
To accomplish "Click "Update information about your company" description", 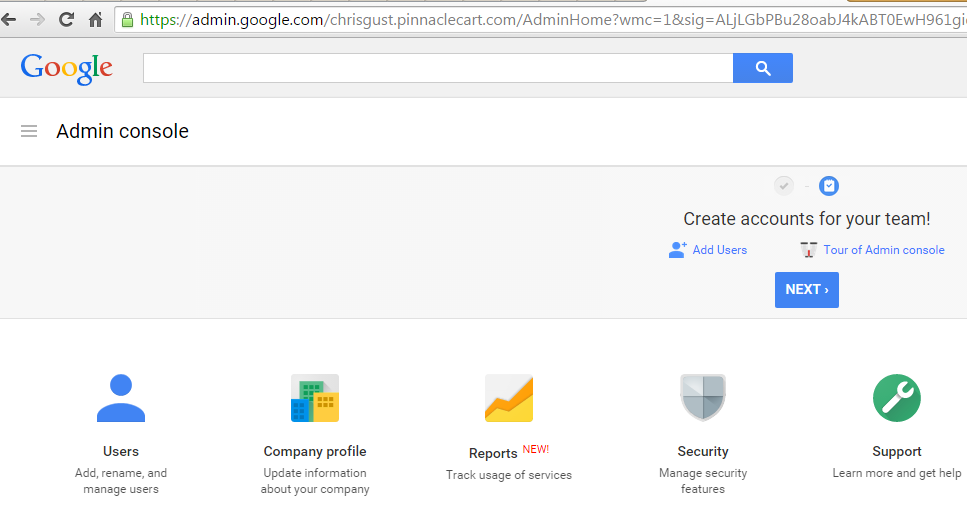I will [x=315, y=481].
